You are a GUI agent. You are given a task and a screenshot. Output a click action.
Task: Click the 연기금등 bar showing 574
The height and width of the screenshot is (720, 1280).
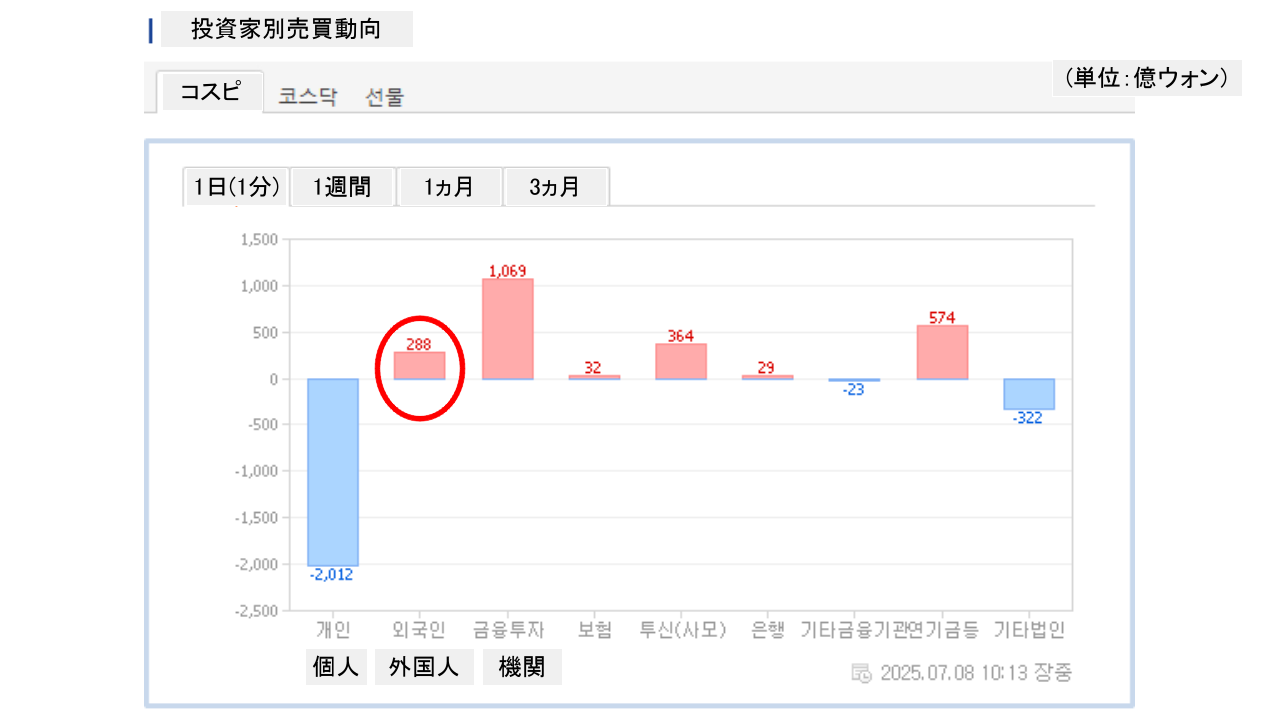942,352
